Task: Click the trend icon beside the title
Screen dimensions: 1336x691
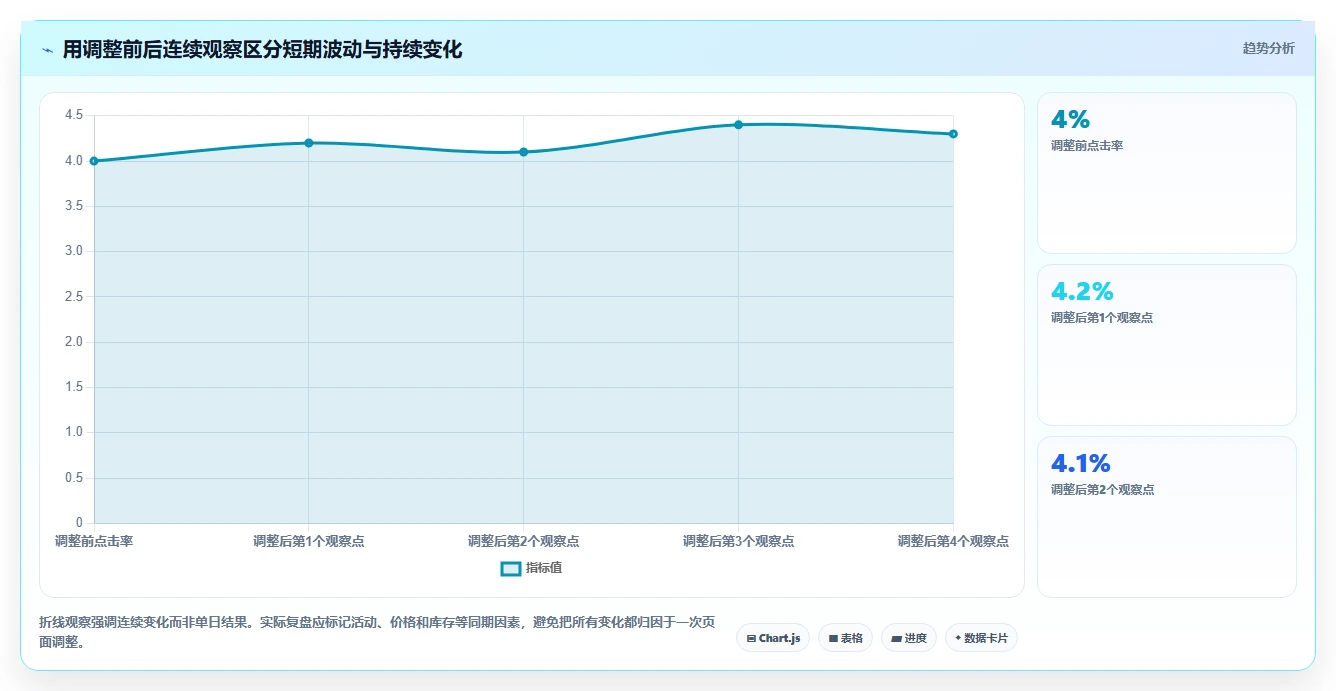Action: click(x=47, y=50)
